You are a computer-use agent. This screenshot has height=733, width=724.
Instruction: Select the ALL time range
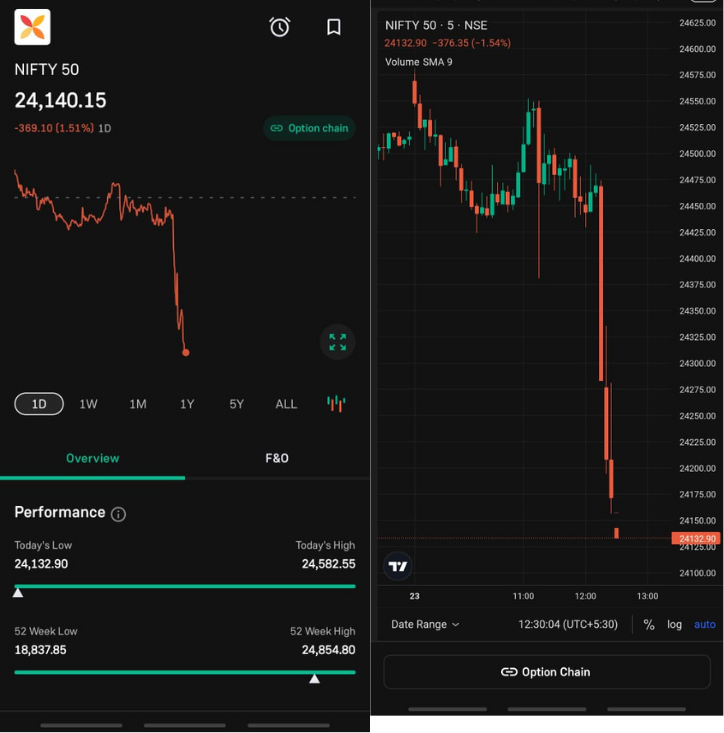[x=286, y=404]
